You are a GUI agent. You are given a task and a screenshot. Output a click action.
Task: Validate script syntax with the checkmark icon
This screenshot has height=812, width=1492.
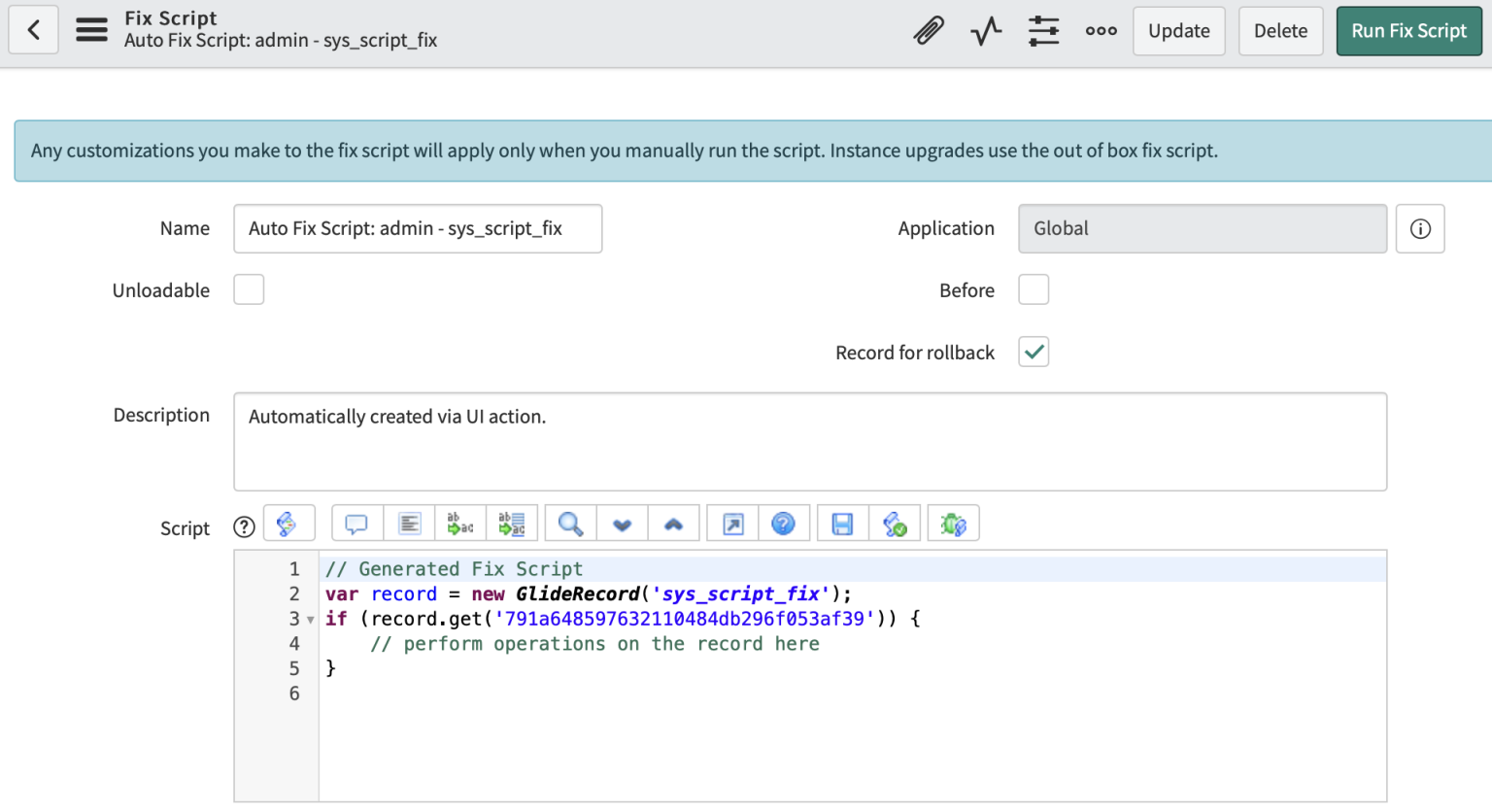pos(896,523)
